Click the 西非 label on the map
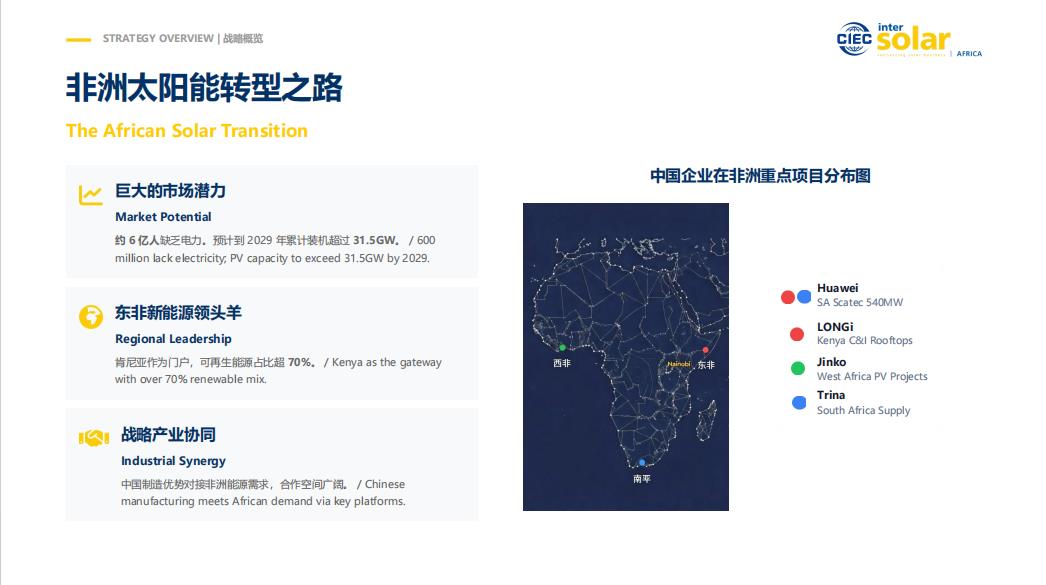Image resolution: width=1046 pixels, height=585 pixels. [562, 364]
